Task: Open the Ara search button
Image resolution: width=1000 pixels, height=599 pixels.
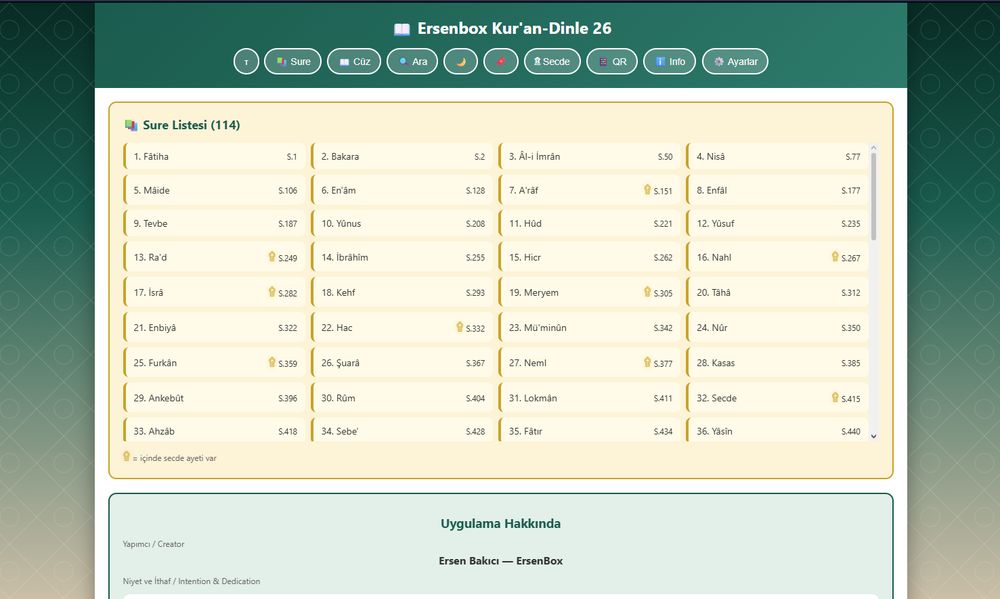Action: coord(412,62)
